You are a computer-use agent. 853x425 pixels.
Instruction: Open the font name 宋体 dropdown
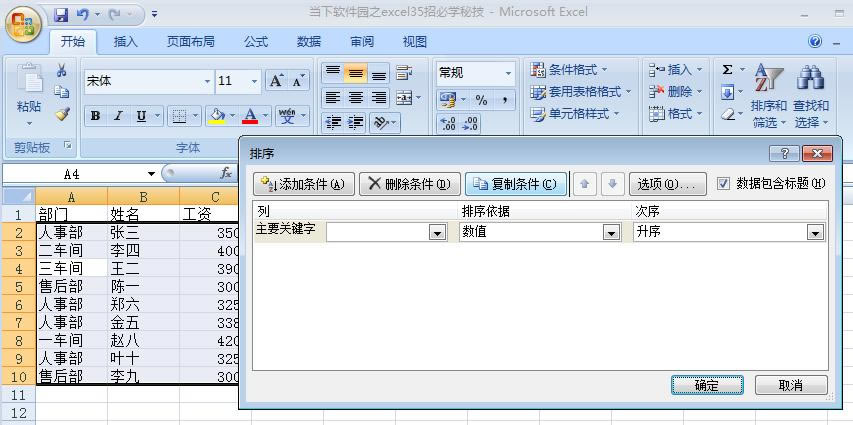207,82
